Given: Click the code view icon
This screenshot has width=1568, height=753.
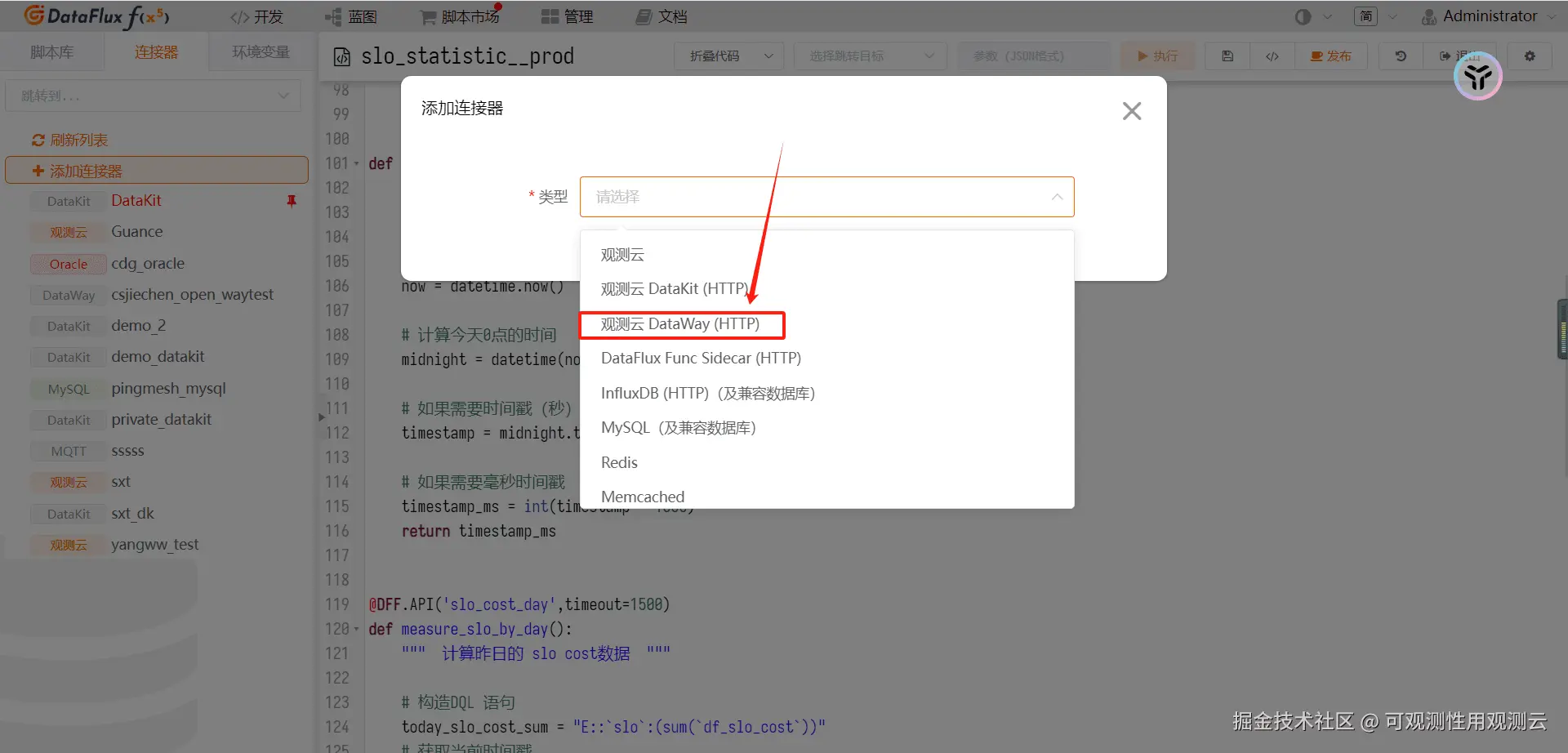Looking at the screenshot, I should pos(1272,56).
